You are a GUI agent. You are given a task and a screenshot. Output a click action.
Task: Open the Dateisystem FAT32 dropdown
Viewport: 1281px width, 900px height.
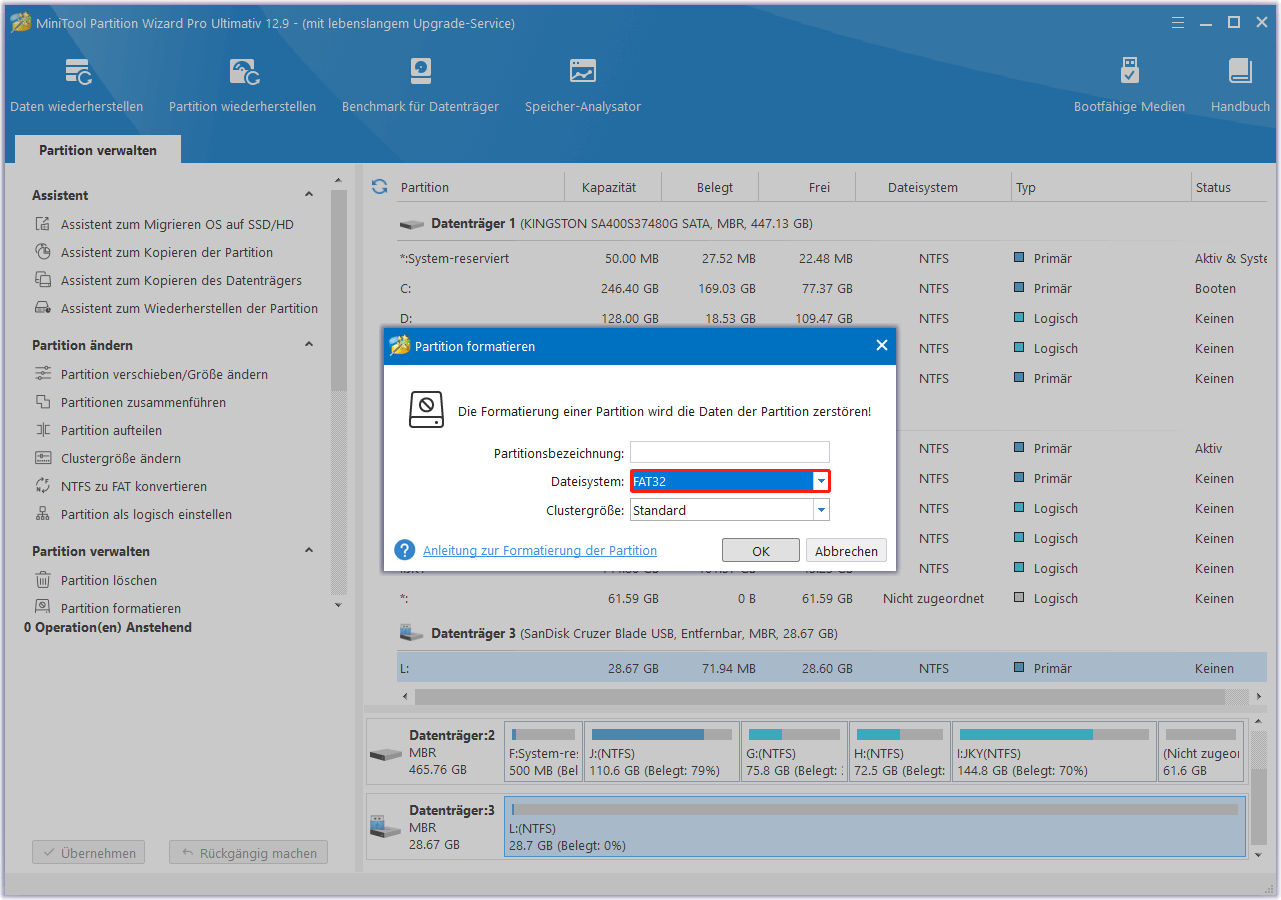(x=821, y=481)
